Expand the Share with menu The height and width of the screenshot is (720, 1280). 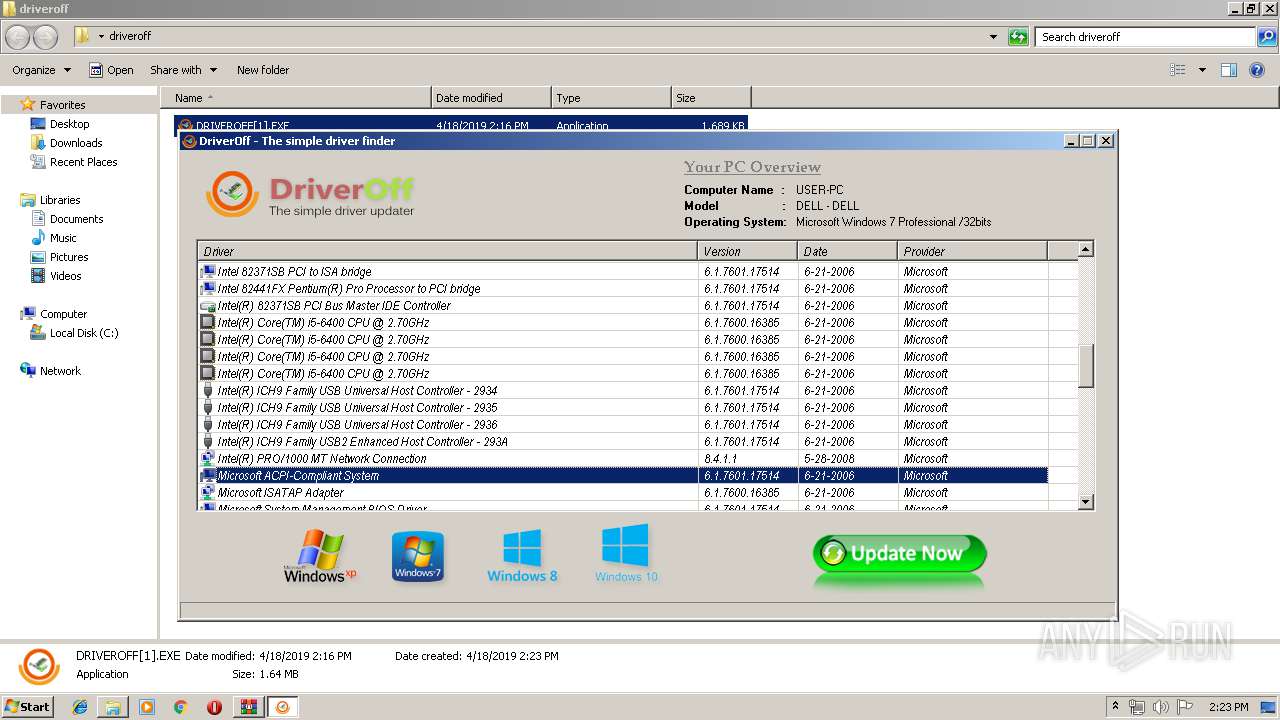click(183, 70)
